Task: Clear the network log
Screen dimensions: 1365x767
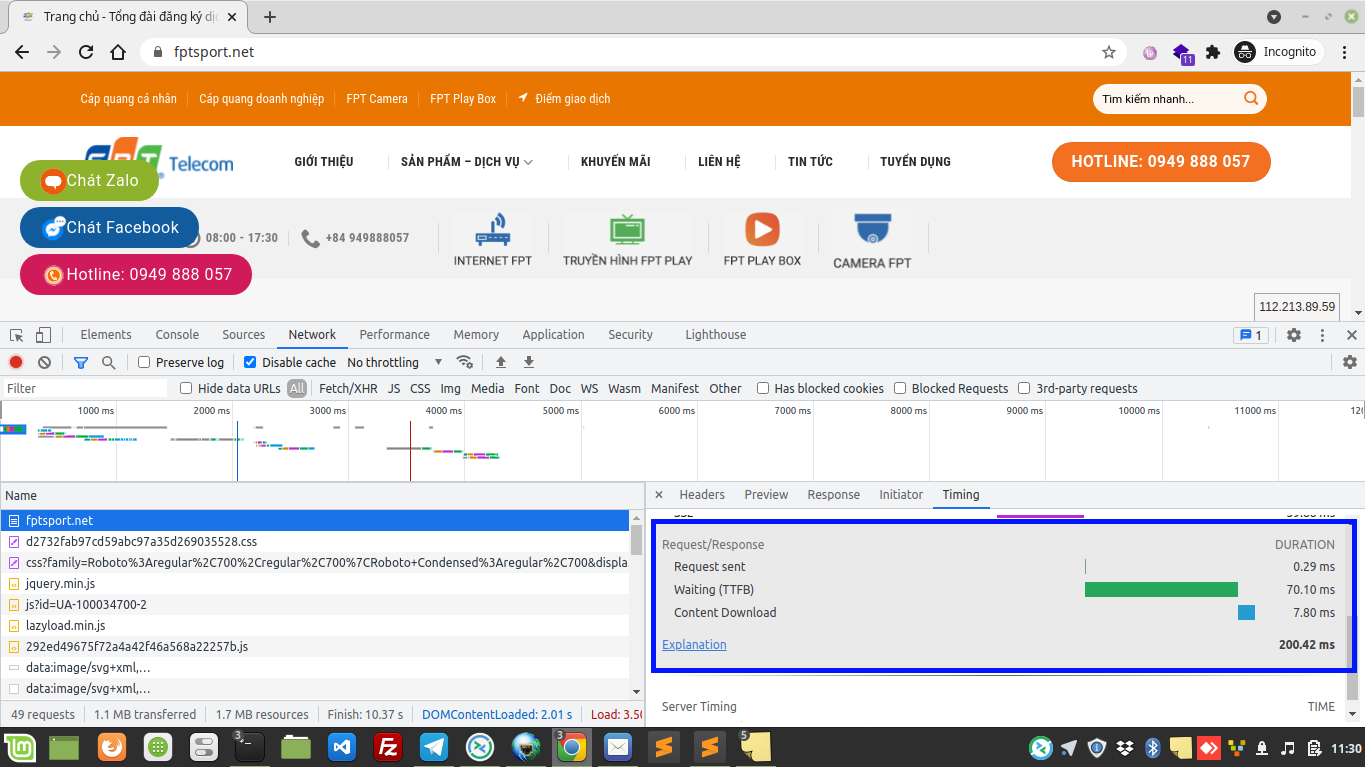Action: point(44,362)
